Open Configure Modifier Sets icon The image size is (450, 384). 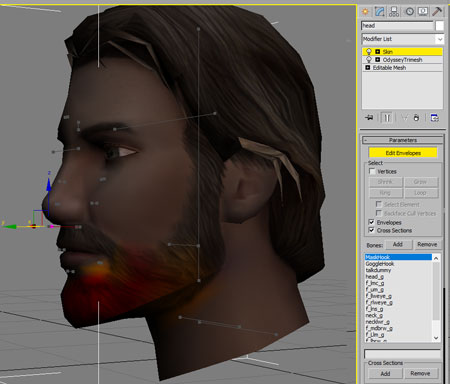point(434,118)
